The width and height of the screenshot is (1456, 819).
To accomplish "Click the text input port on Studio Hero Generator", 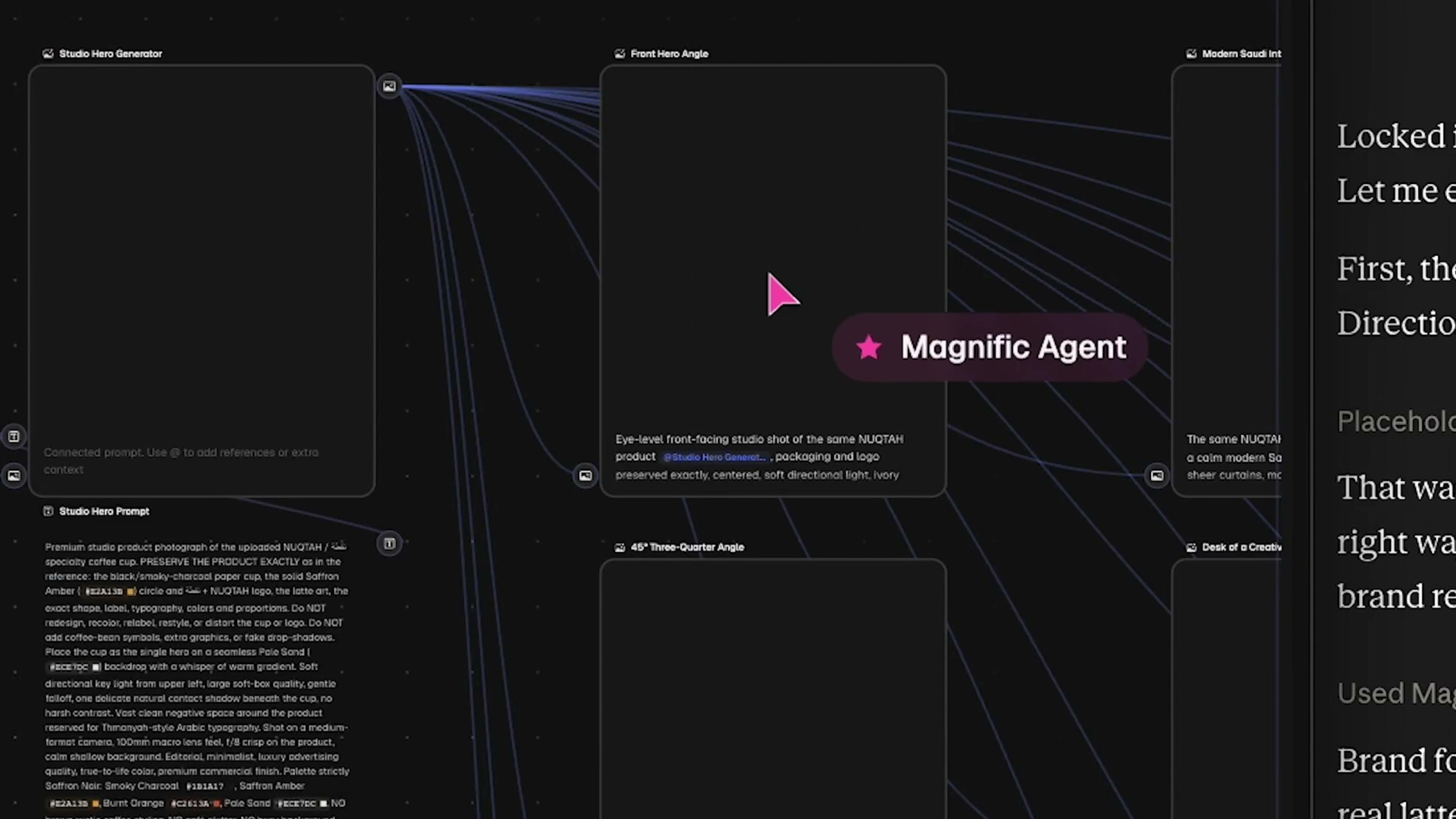I will [14, 436].
